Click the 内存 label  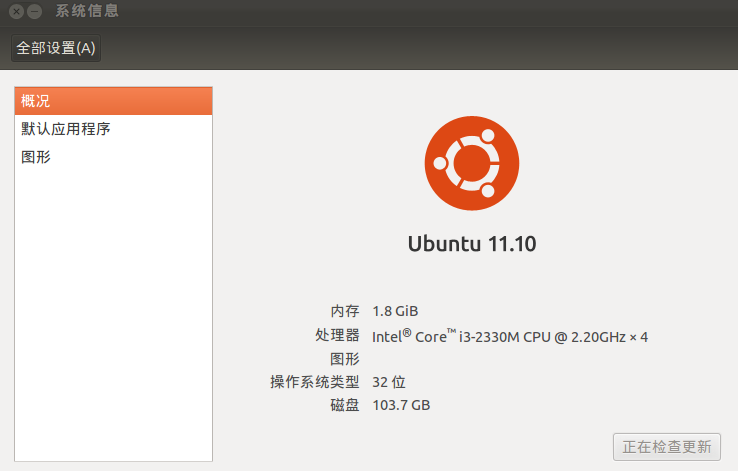pos(345,311)
